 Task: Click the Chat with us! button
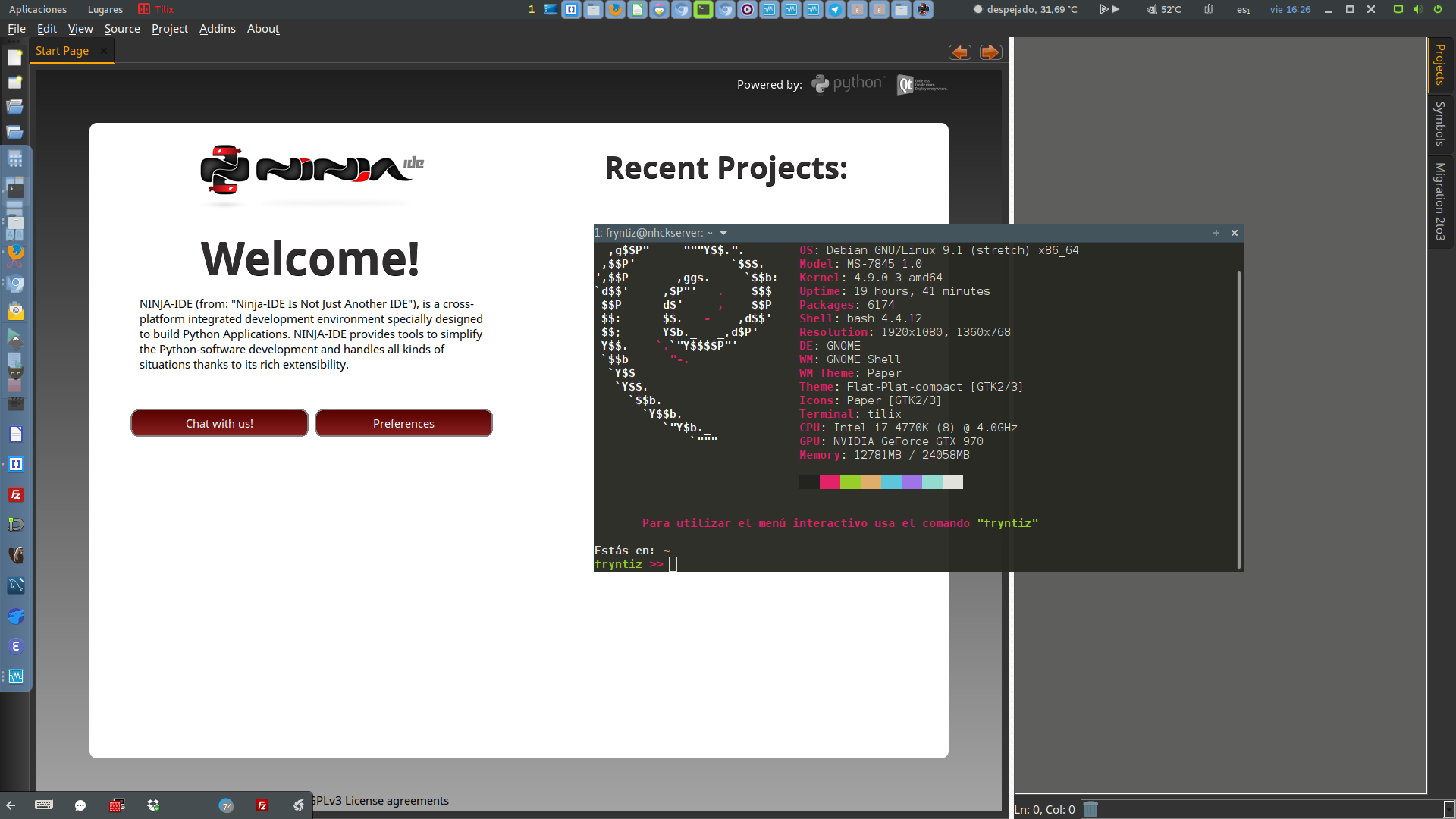(219, 423)
